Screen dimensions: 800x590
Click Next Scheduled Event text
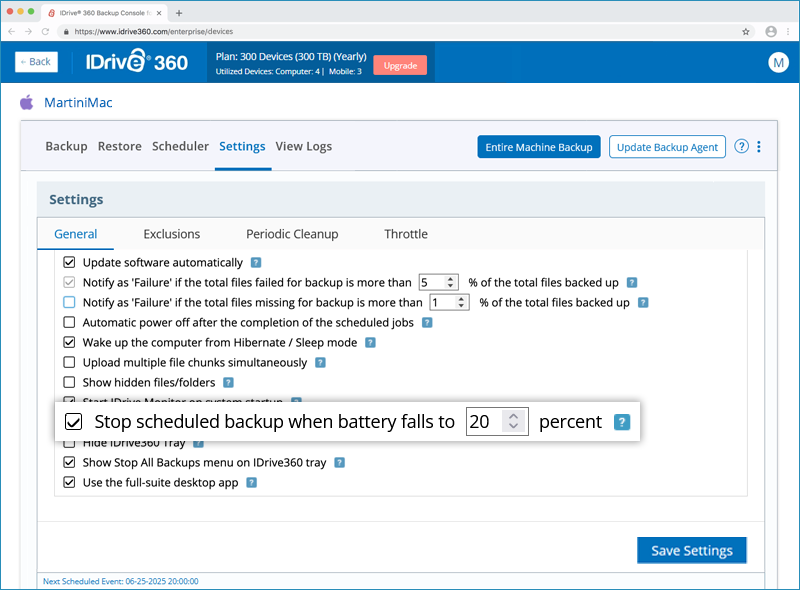(121, 581)
